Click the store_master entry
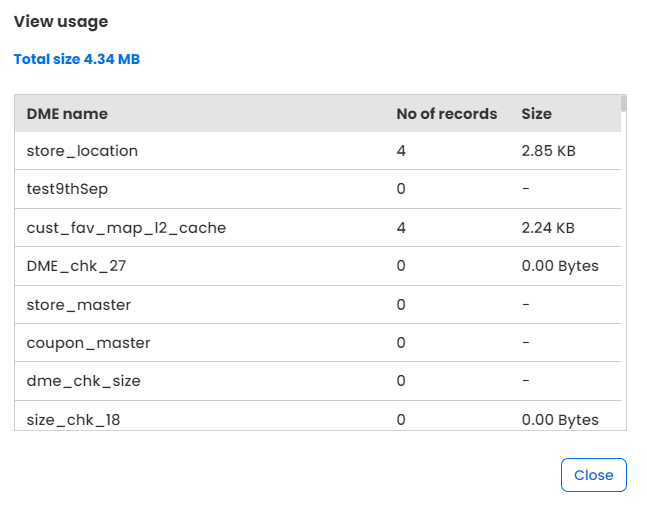 coord(79,305)
